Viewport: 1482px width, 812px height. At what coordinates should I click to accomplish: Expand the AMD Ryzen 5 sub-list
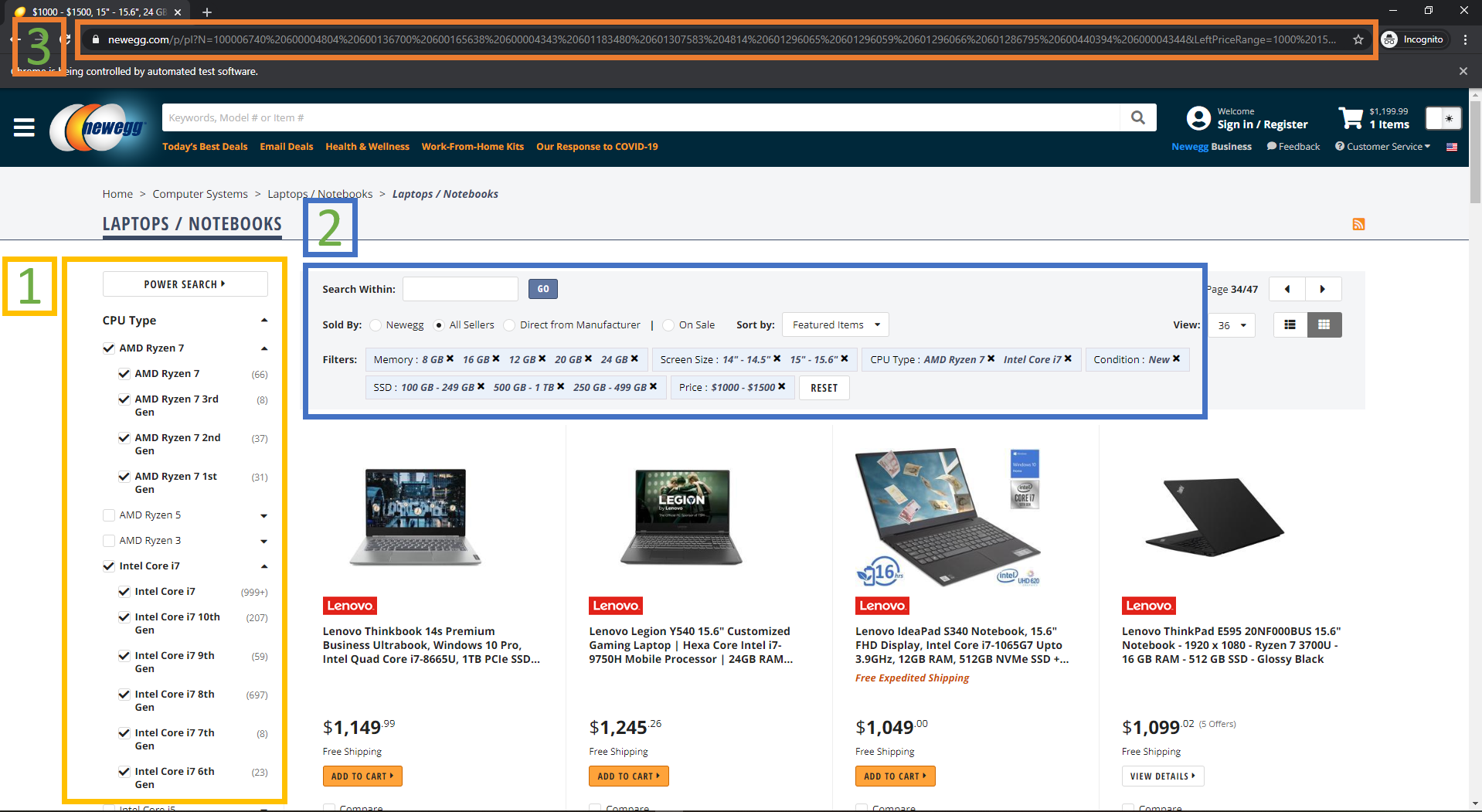264,516
